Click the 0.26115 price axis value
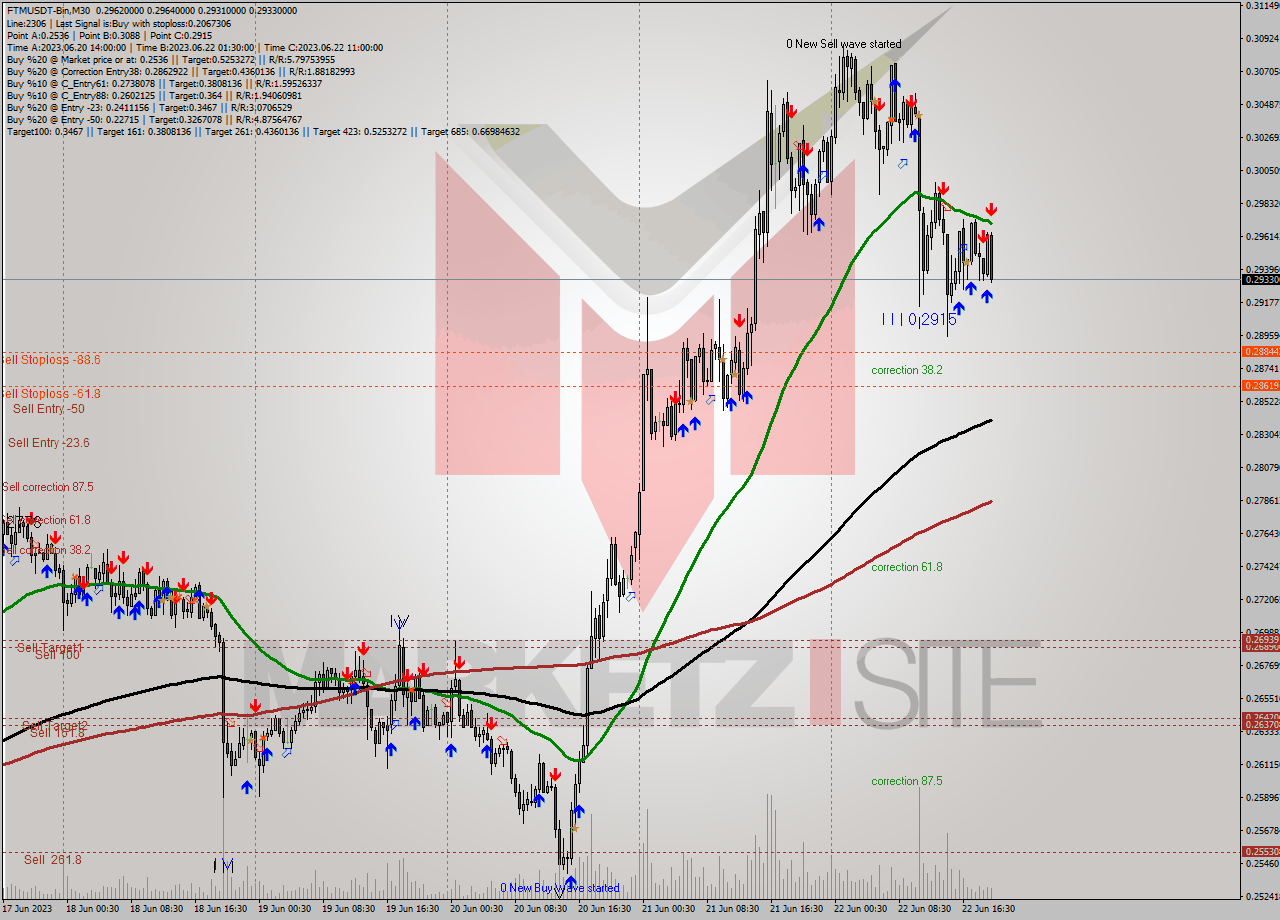1280x920 pixels. 1262,765
